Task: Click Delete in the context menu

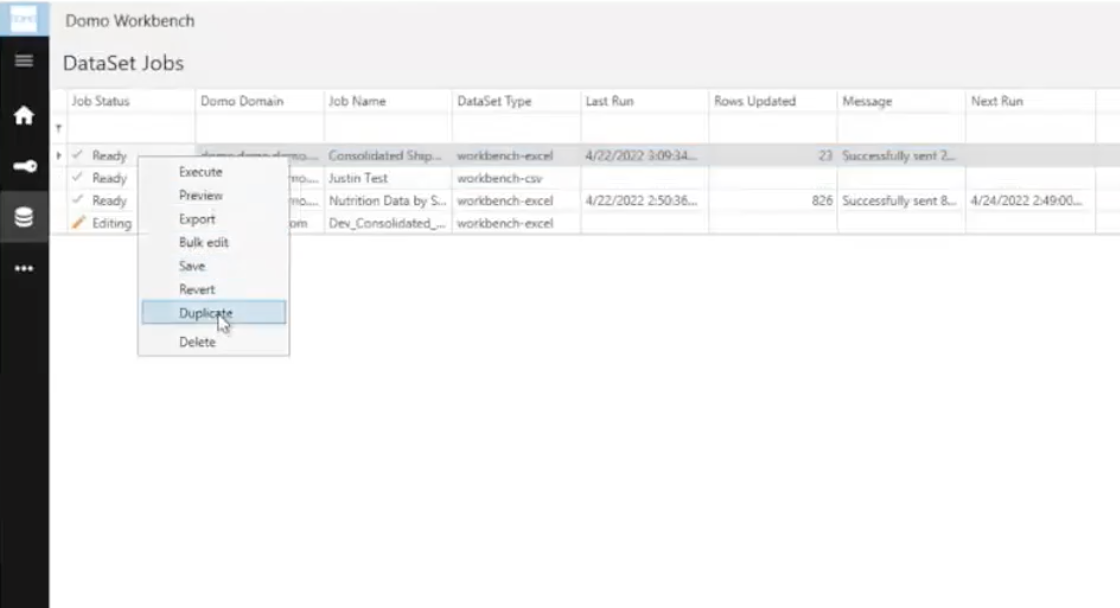Action: click(x=196, y=341)
